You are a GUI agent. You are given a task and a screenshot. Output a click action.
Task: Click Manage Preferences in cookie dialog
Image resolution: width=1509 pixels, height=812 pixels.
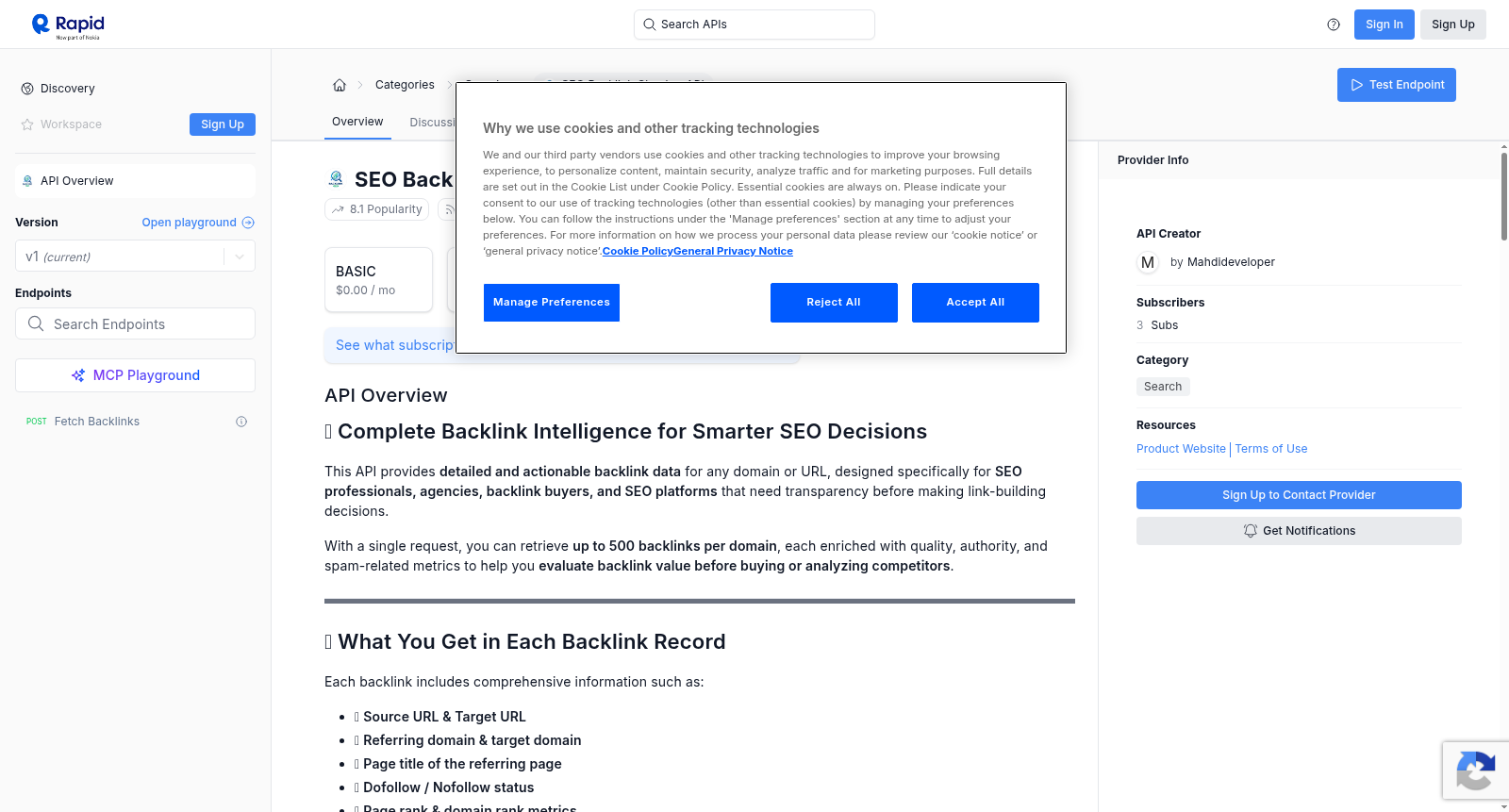(x=552, y=303)
